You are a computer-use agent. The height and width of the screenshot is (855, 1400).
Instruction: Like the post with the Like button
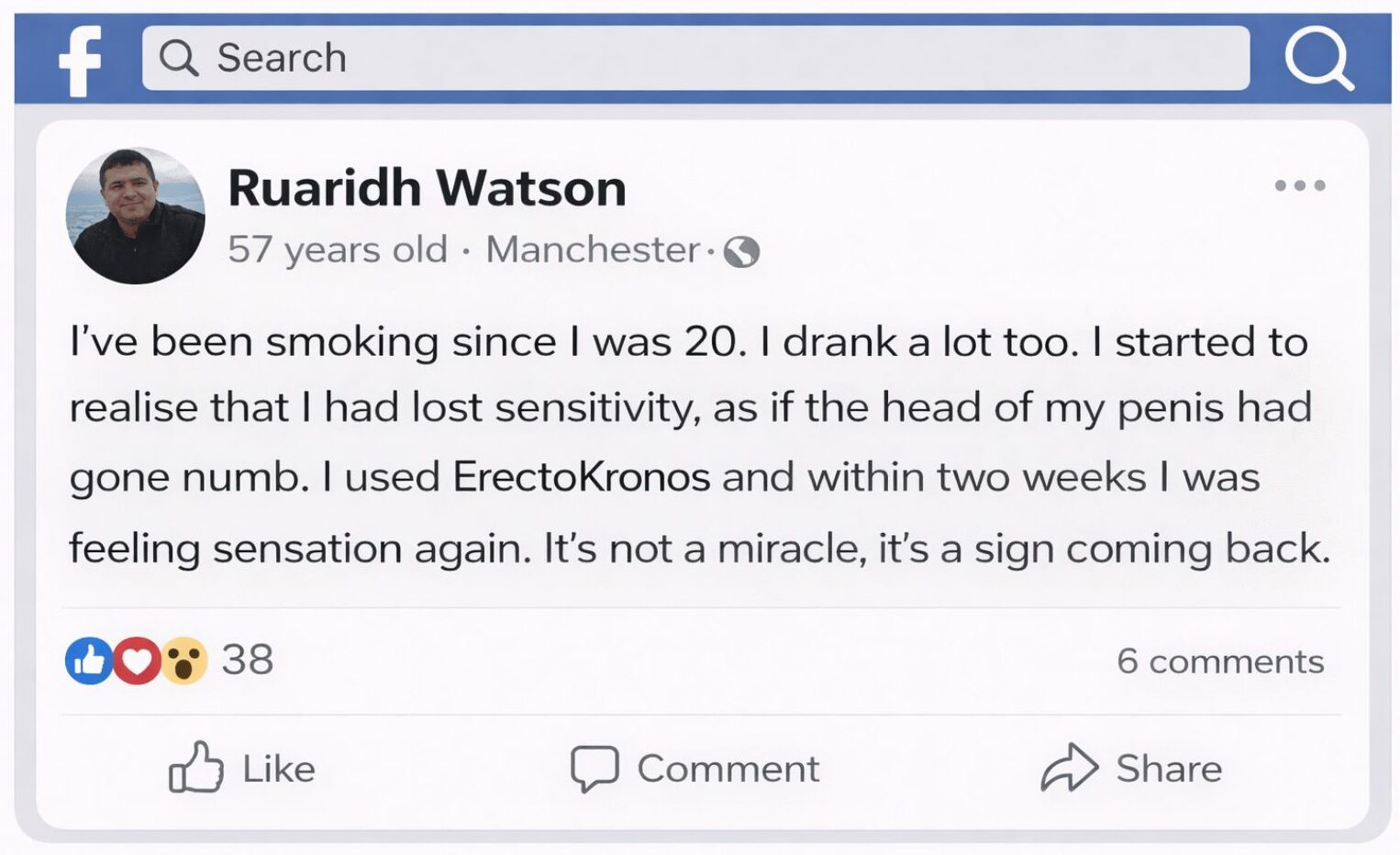pyautogui.click(x=242, y=768)
